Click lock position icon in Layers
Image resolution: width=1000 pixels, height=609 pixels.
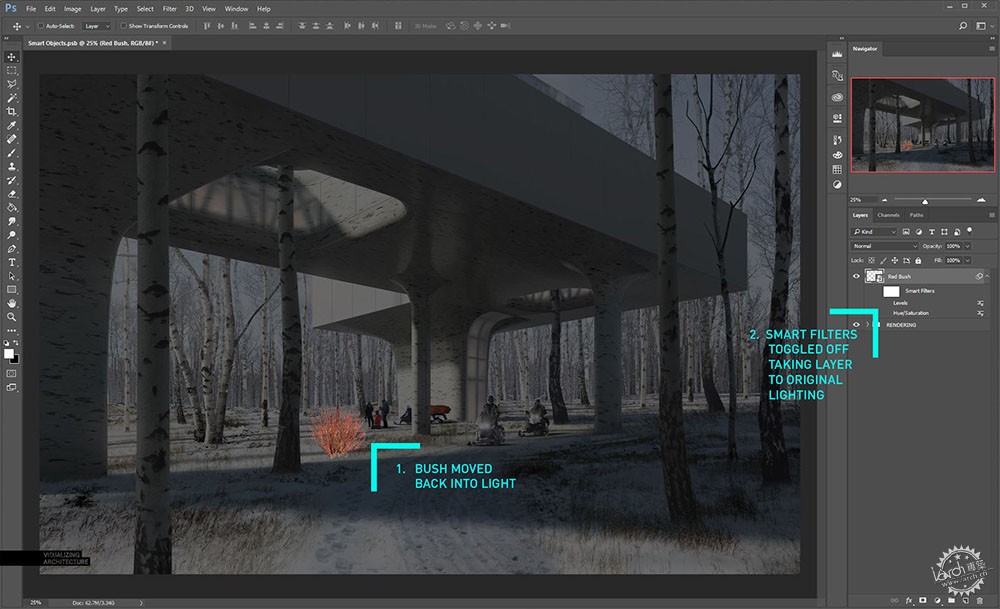[895, 261]
